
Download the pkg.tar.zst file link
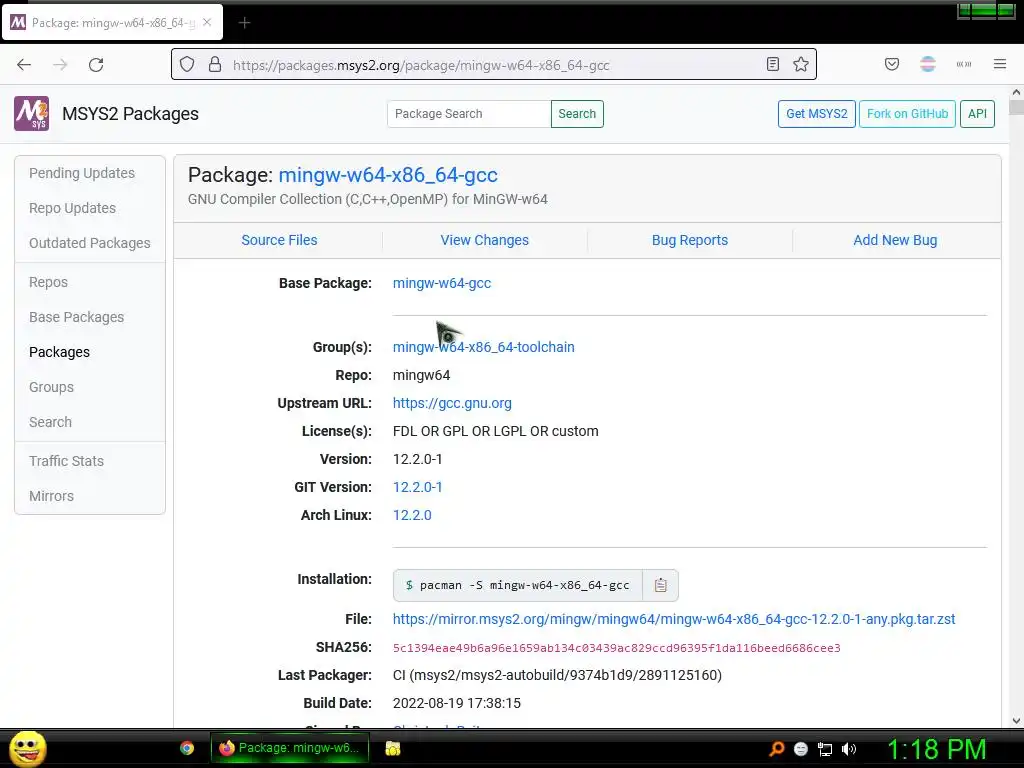pos(674,619)
